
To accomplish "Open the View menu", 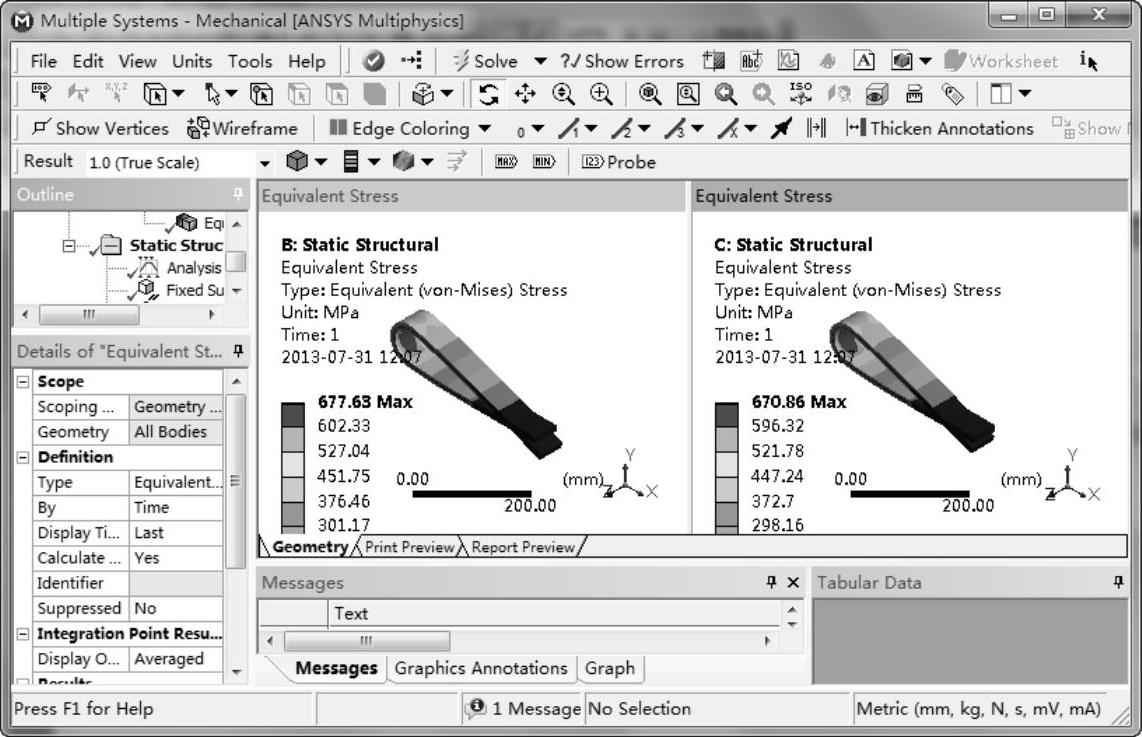I will [138, 61].
